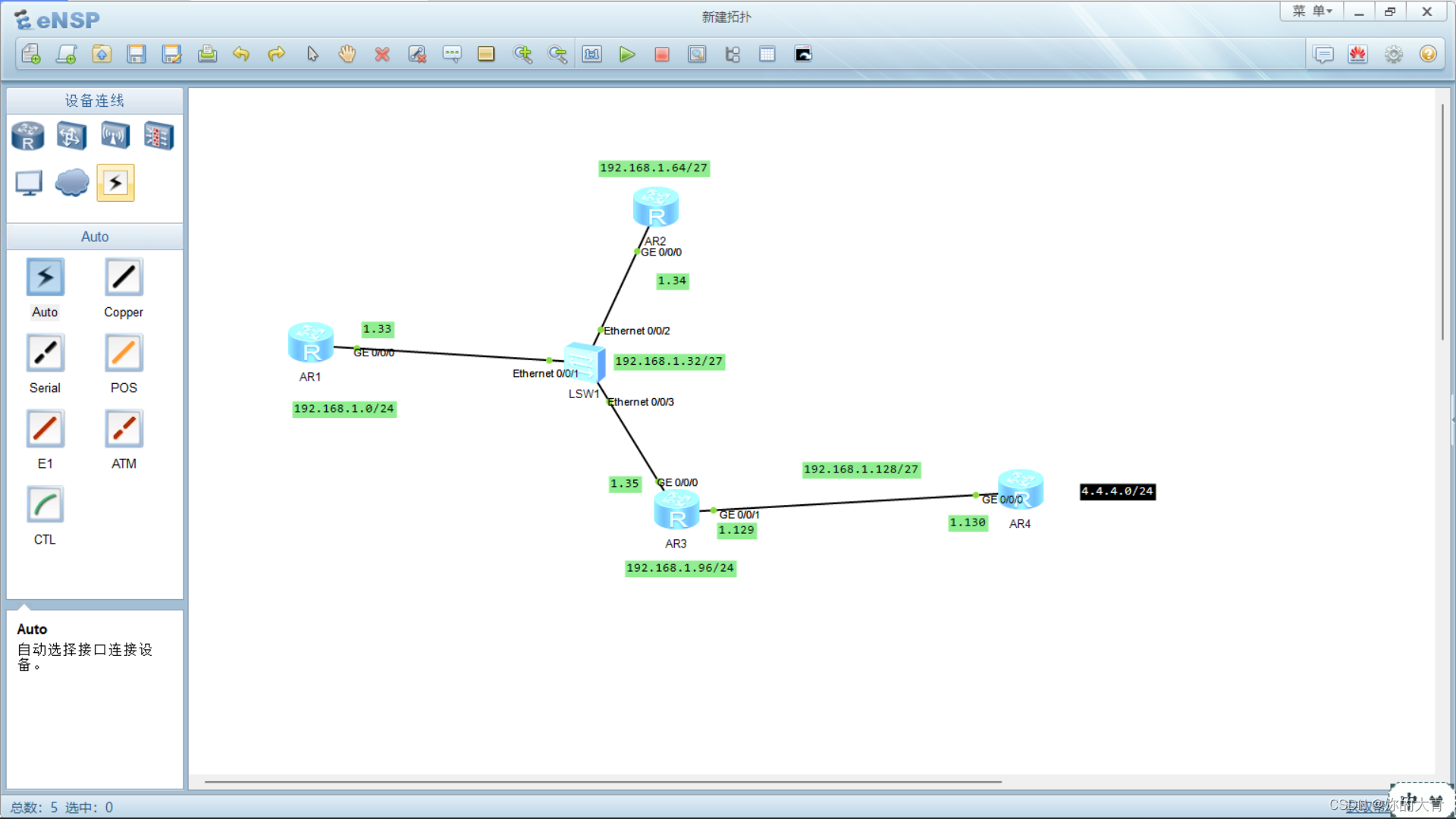
Task: Stop devices with red square icon
Action: [662, 54]
